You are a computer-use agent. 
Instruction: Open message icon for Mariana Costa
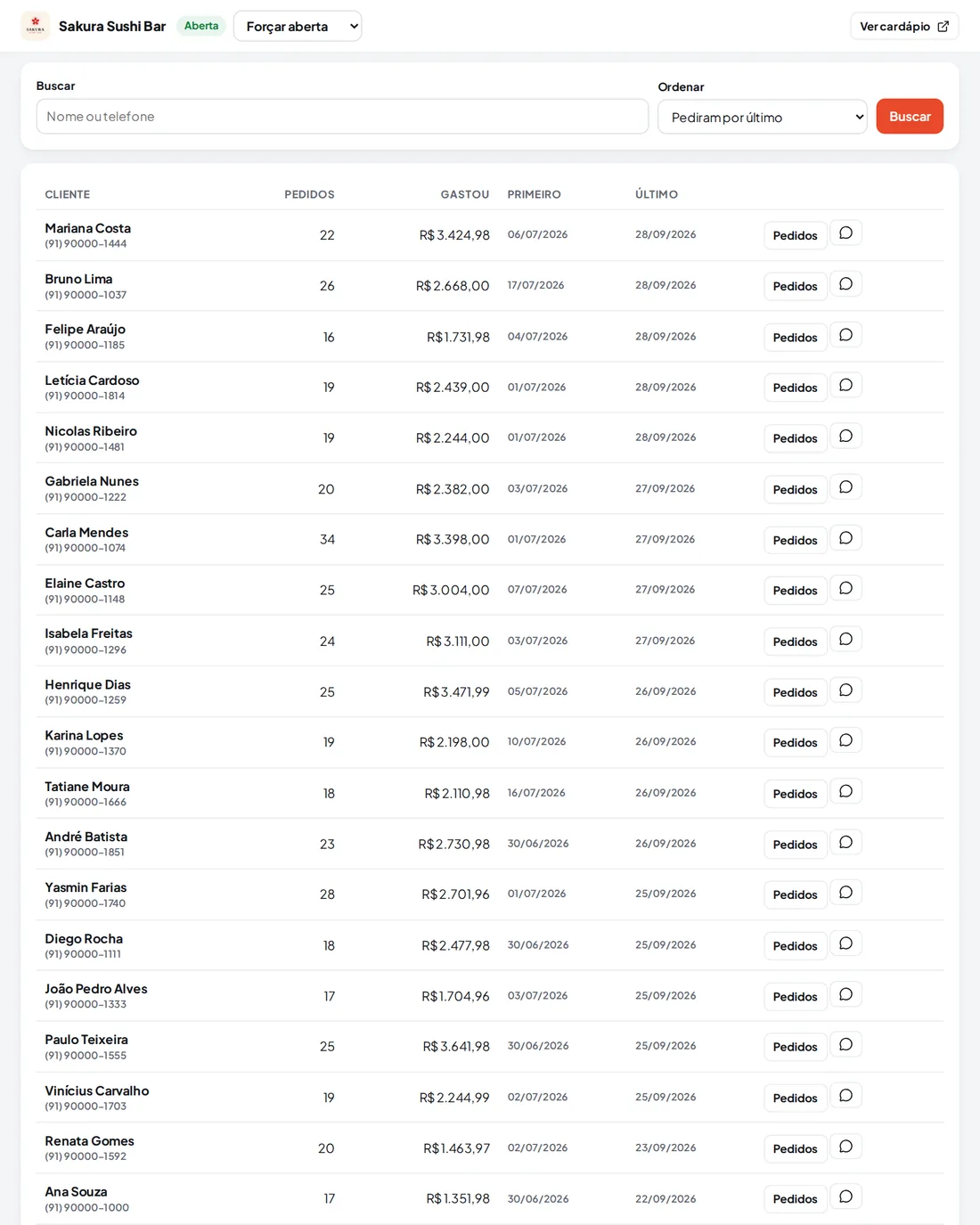pos(845,233)
